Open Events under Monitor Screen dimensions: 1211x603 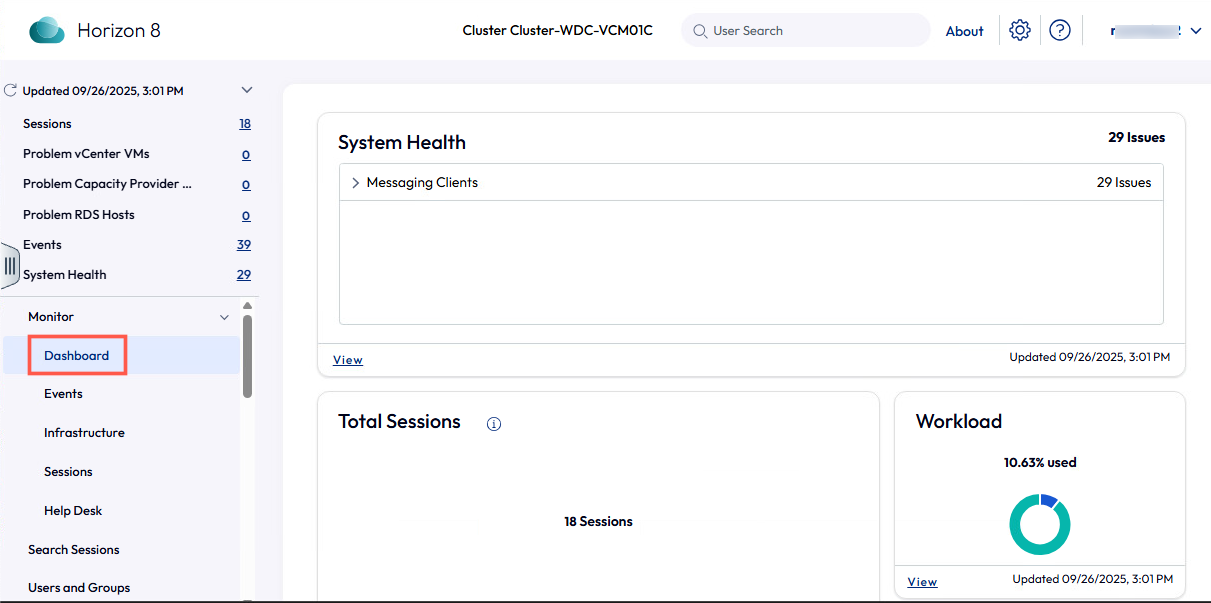point(63,394)
